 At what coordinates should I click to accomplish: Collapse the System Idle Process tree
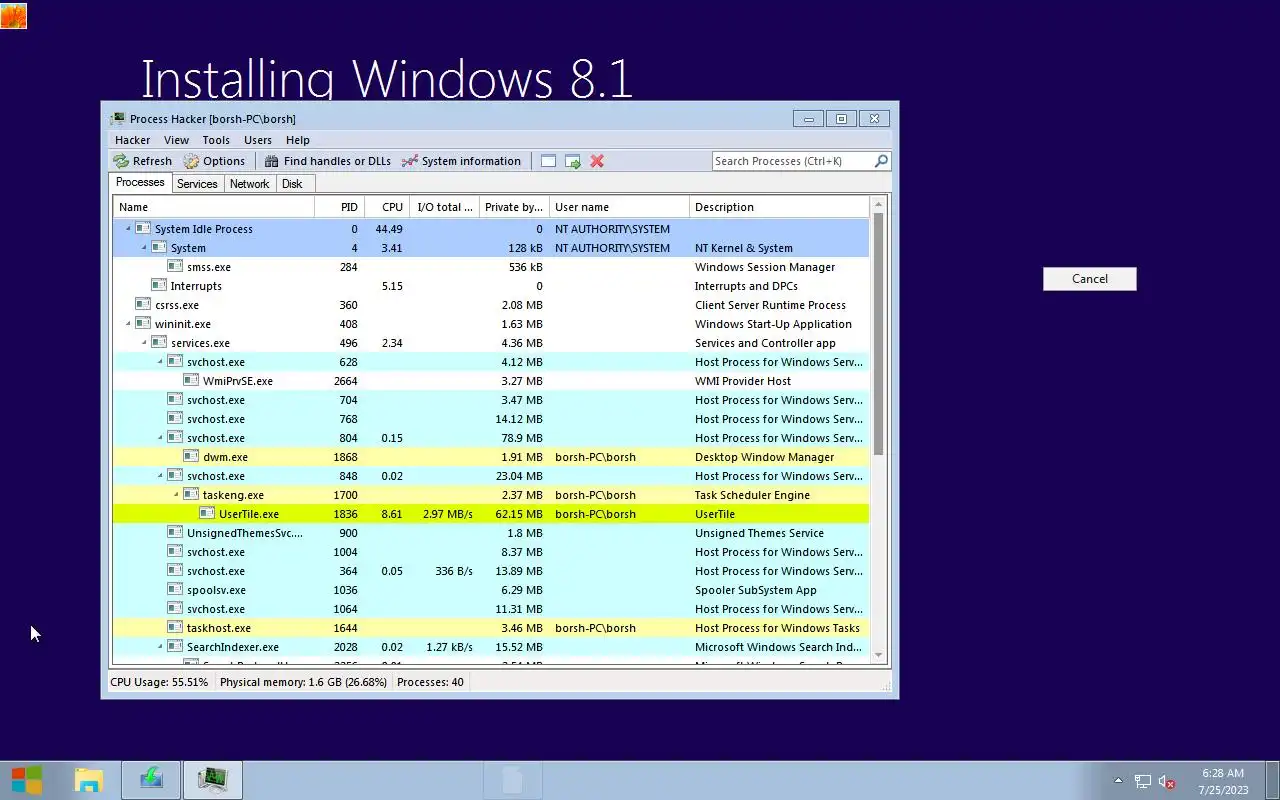pyautogui.click(x=128, y=229)
